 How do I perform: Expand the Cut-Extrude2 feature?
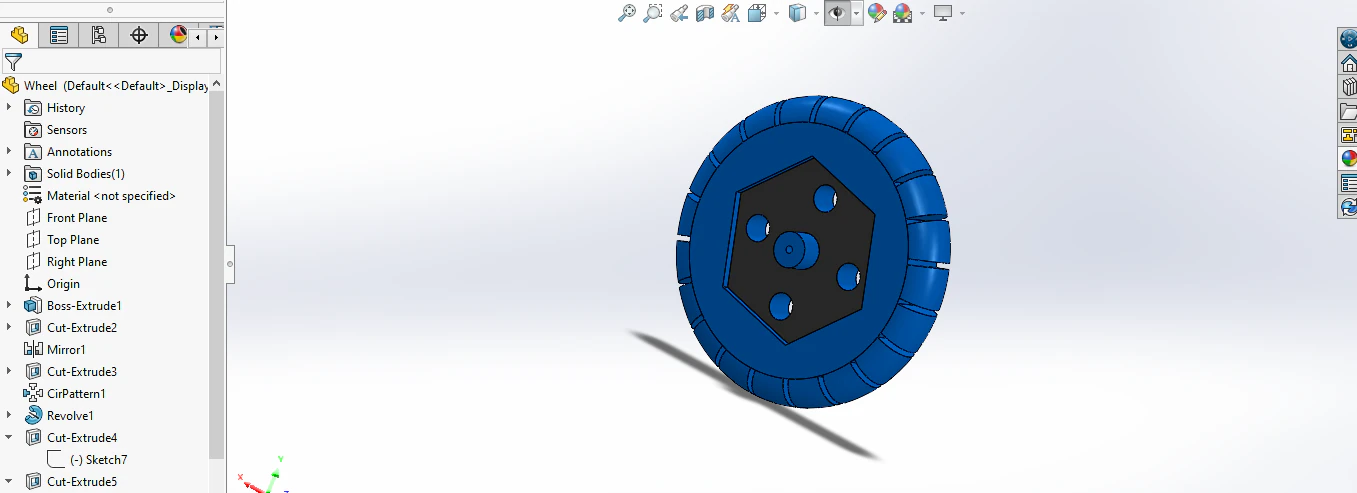tap(9, 327)
